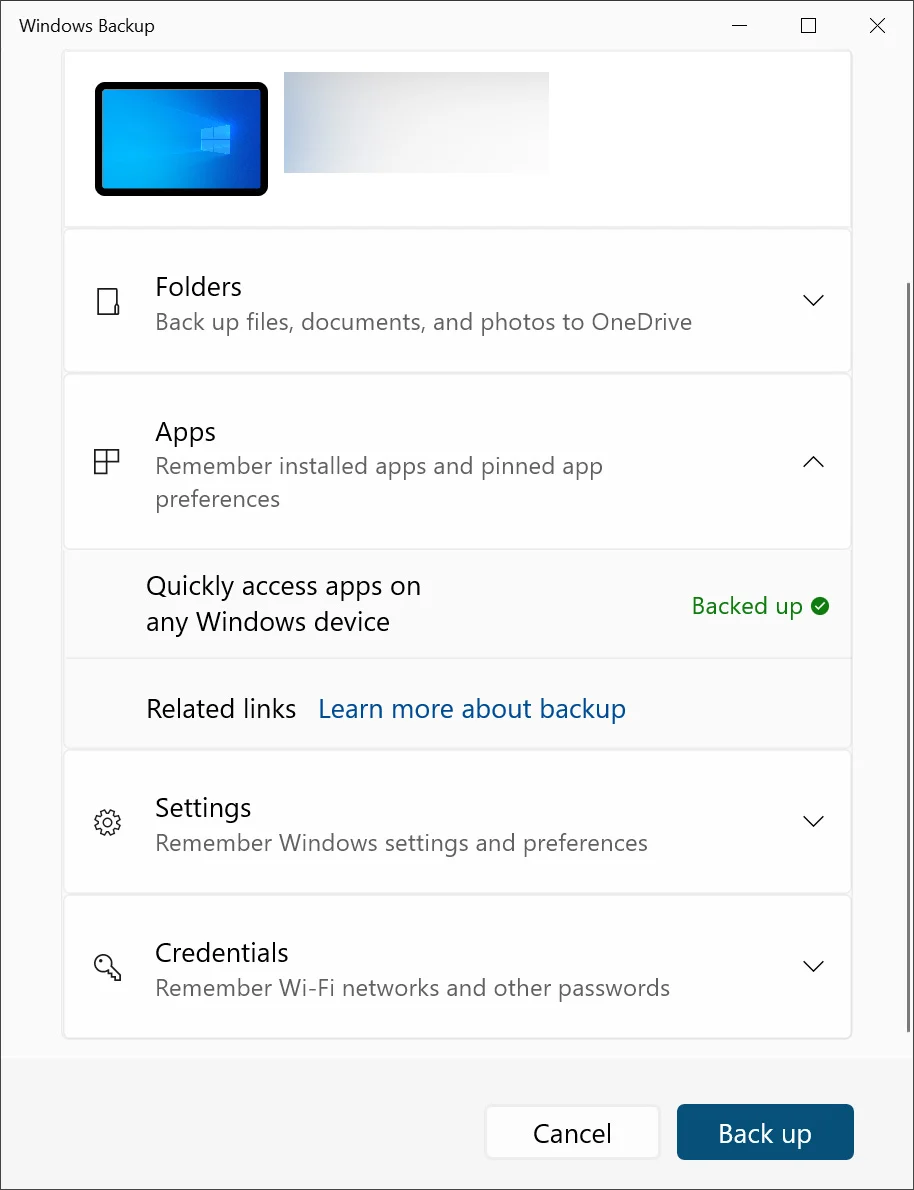Click the Folders document icon
The image size is (914, 1190).
(107, 301)
